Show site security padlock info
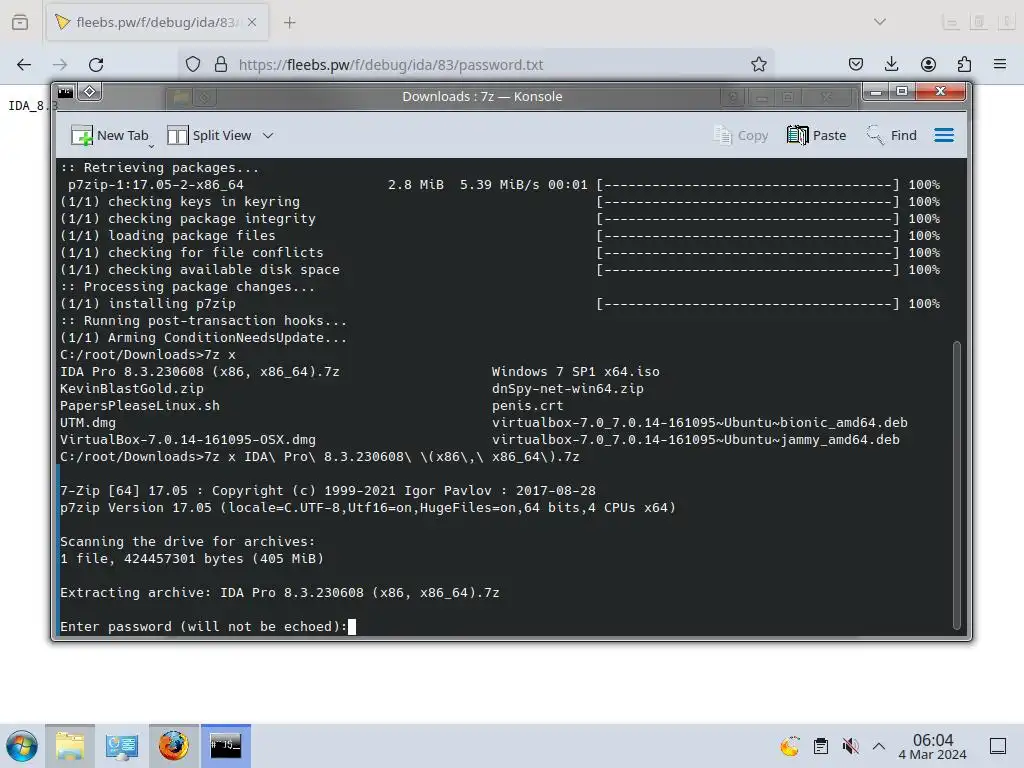The width and height of the screenshot is (1024, 768). (x=221, y=64)
